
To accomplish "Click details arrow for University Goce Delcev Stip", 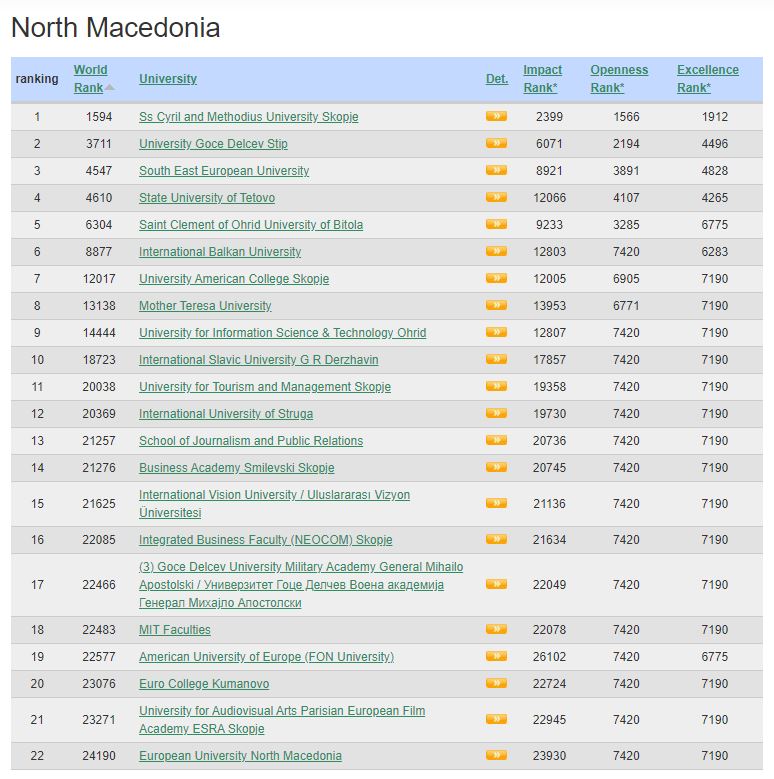I will [x=496, y=144].
